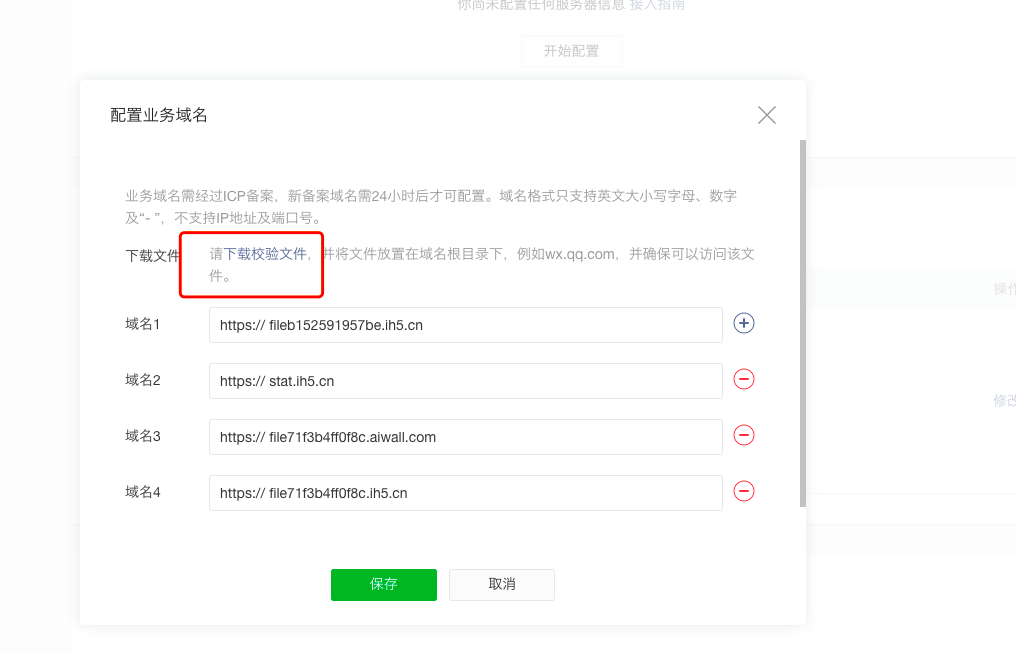
Task: Click the 开始配置 button at the top
Action: [571, 50]
